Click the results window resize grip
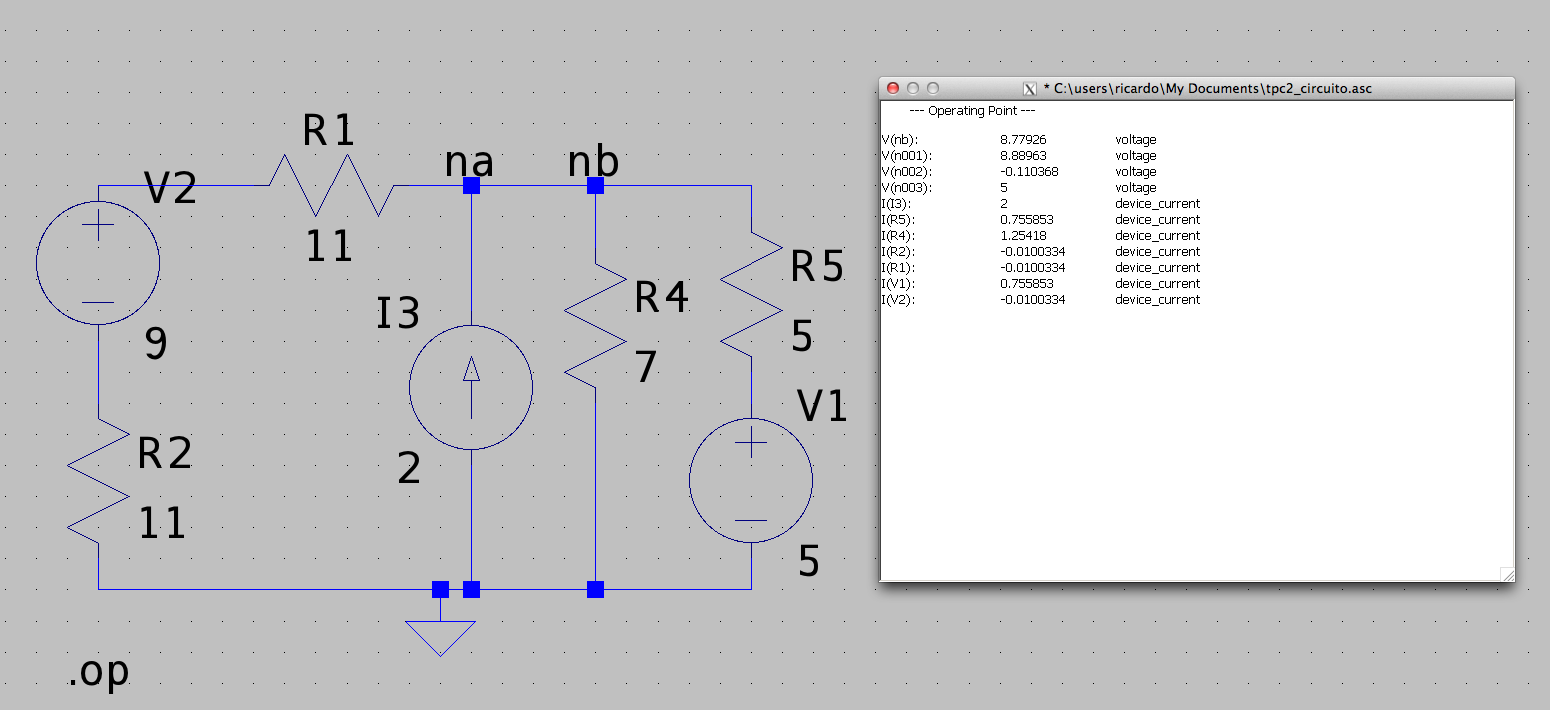 pyautogui.click(x=1507, y=574)
